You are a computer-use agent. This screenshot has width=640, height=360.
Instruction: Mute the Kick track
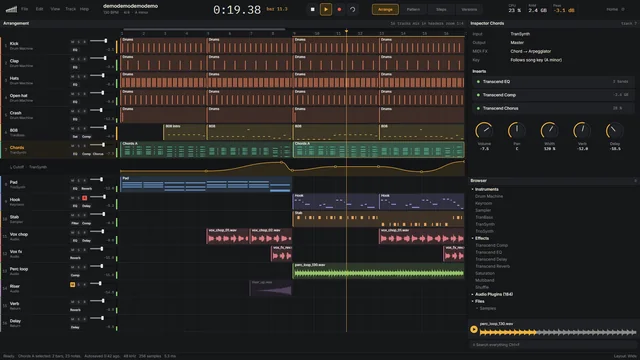tap(72, 42)
